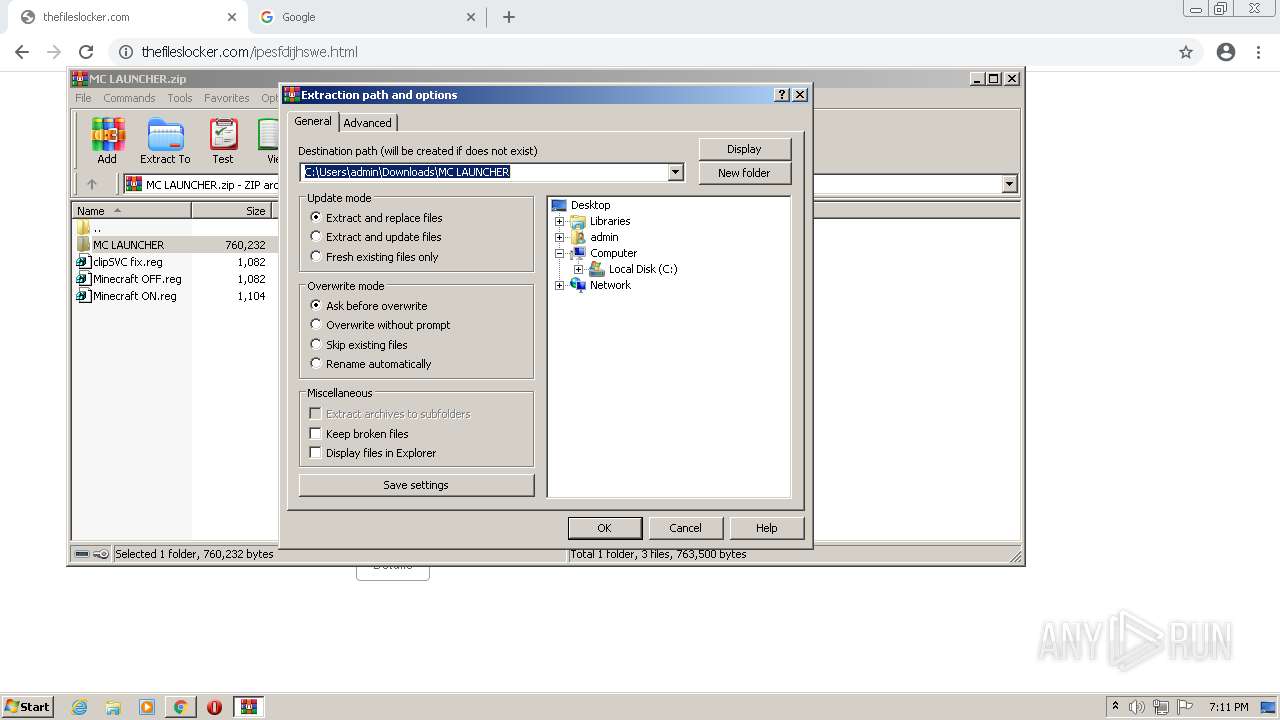1280x720 pixels.
Task: Select Skip existing files
Action: pyautogui.click(x=360, y=345)
